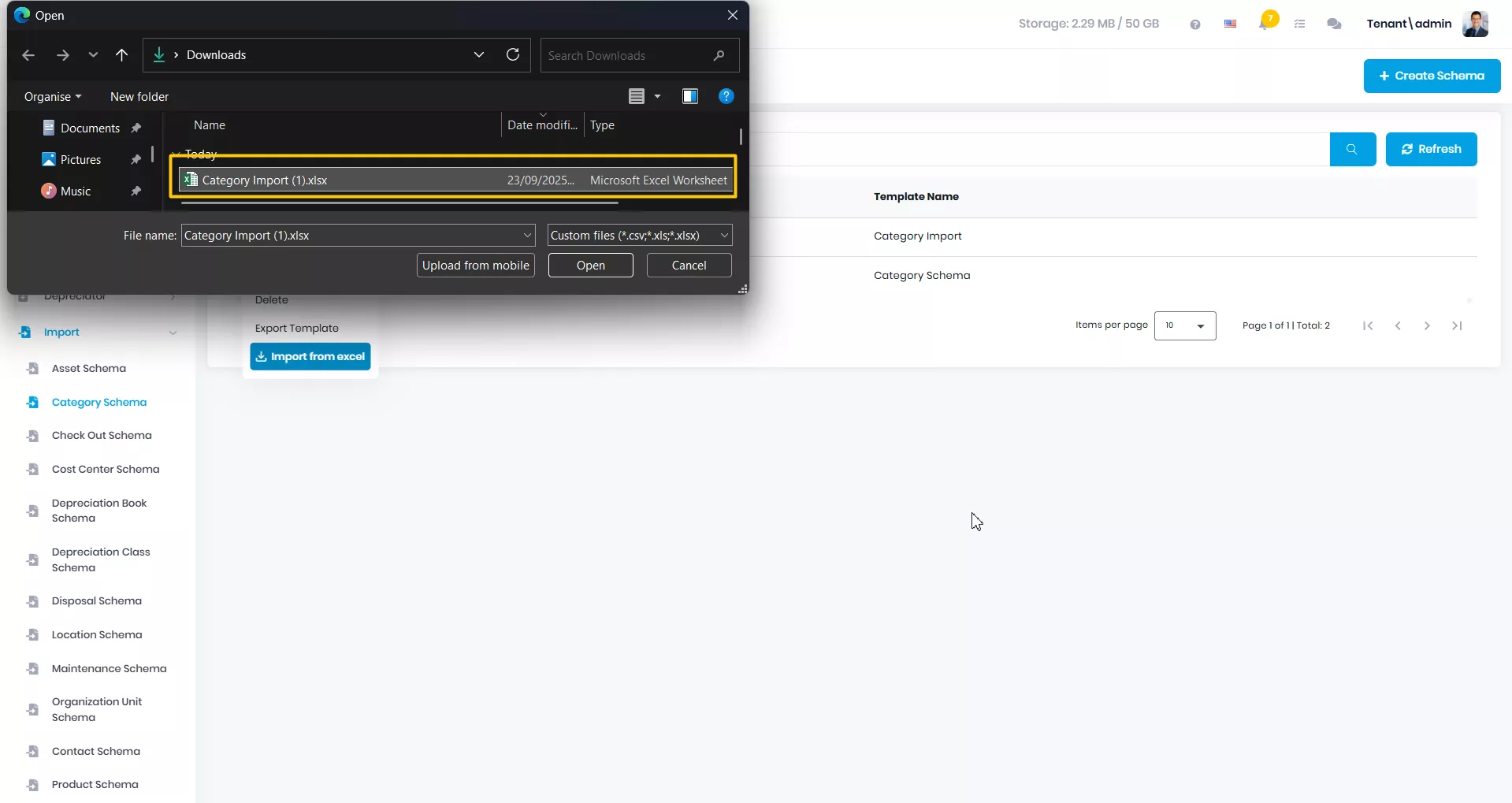This screenshot has height=803, width=1512.
Task: Open Check Out Schema in the sidebar
Action: [102, 436]
